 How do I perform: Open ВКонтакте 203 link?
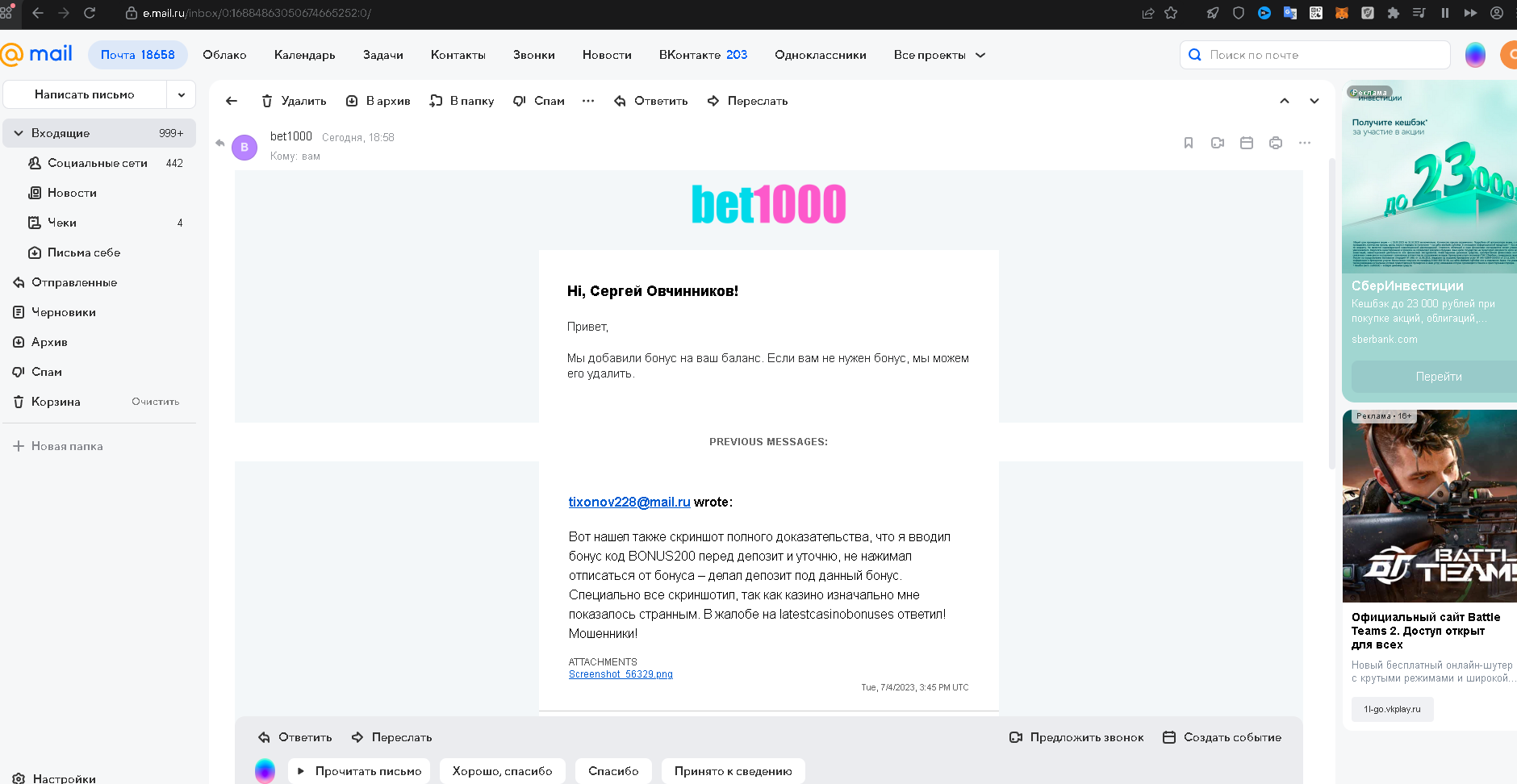[x=703, y=55]
